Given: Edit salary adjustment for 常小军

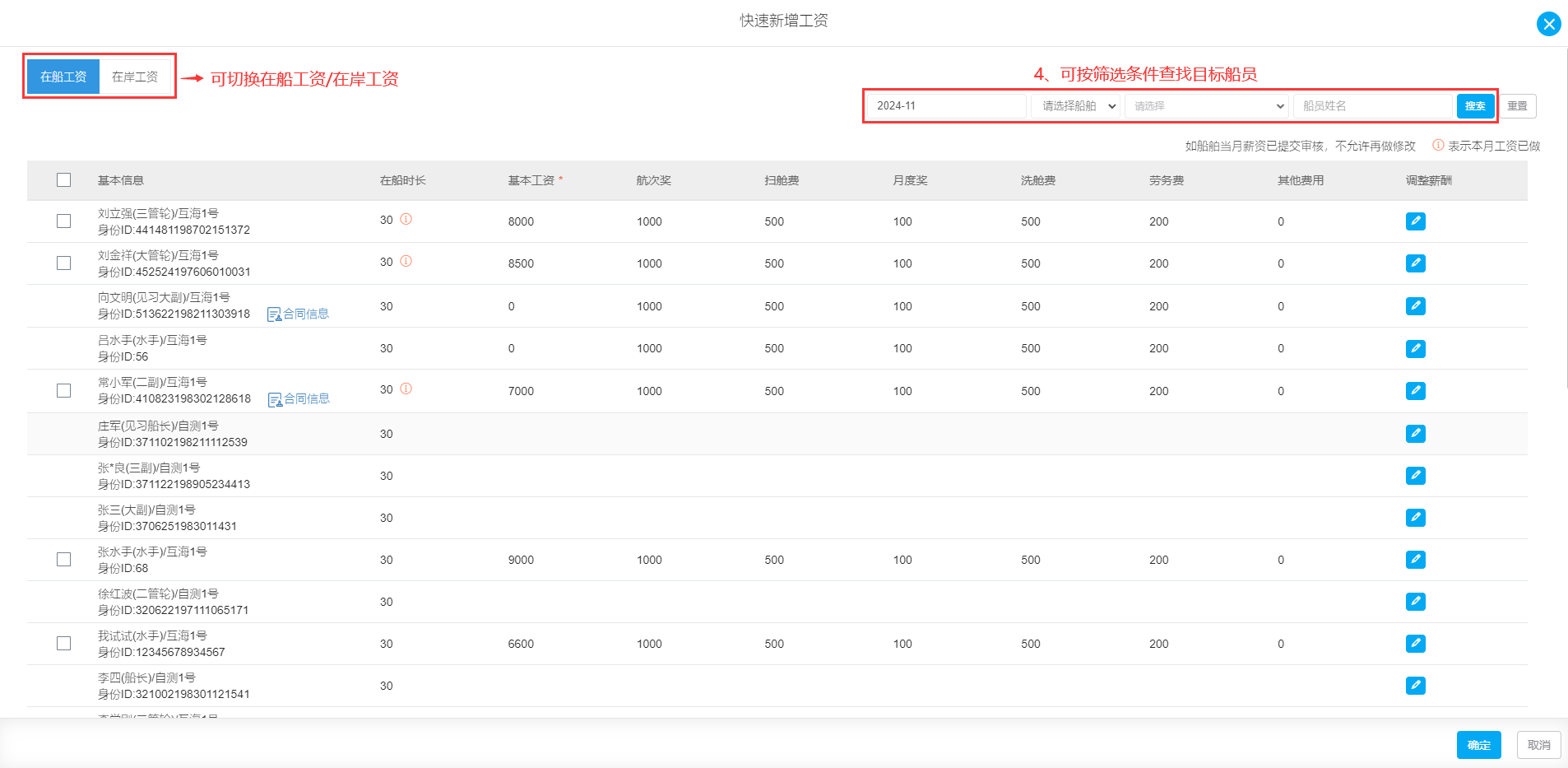Looking at the screenshot, I should (1415, 391).
